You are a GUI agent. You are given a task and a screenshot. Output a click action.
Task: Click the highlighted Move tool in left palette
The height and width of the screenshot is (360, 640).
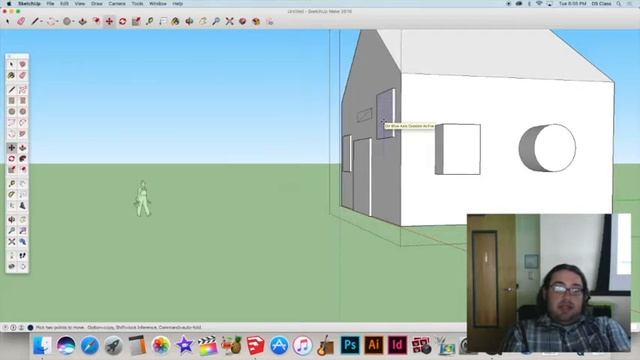coord(11,148)
